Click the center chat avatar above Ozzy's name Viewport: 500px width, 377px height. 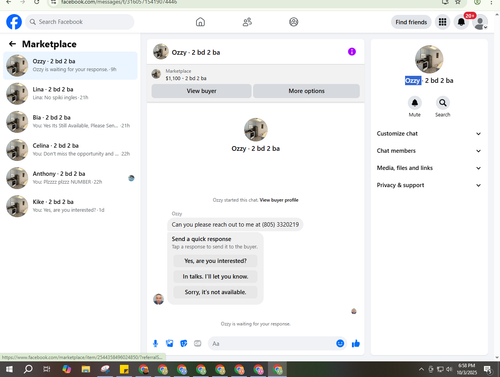pos(256,130)
